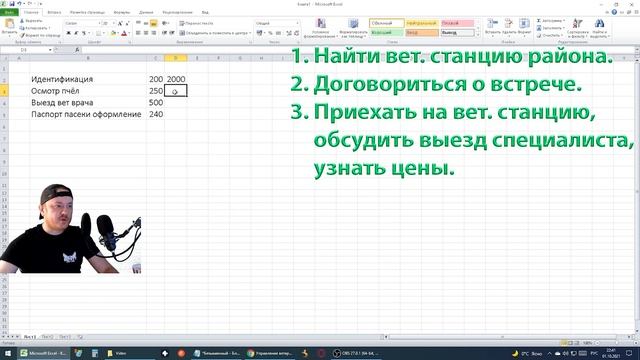Apply comma thousands separator style
This screenshot has width=640, height=360.
pyautogui.click(x=278, y=33)
